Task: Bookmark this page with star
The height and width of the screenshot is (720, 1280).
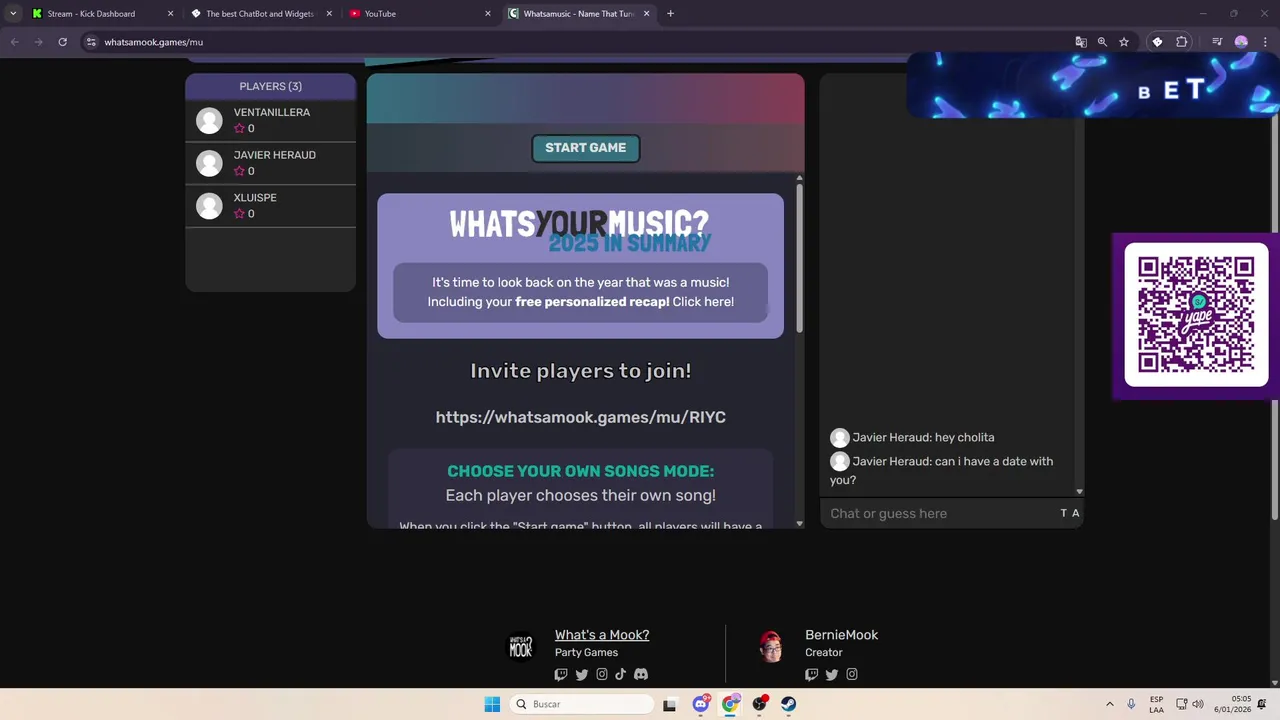Action: point(1124,42)
